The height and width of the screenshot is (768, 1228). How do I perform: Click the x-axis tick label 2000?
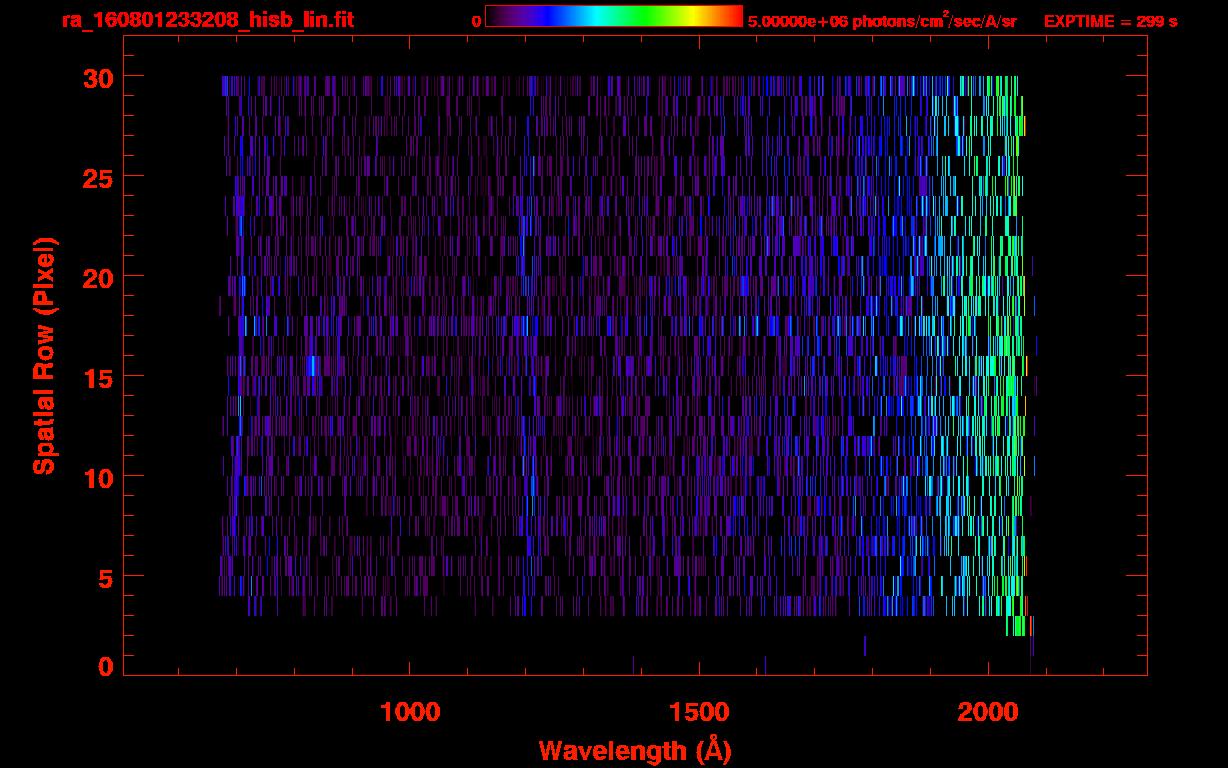pos(988,712)
